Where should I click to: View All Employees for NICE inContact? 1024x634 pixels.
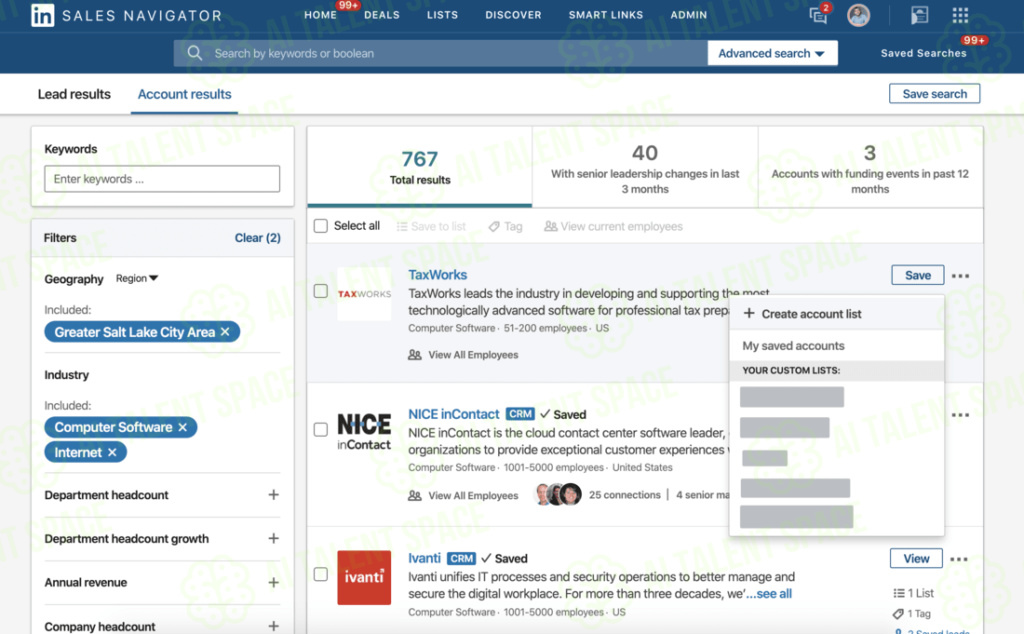[463, 496]
